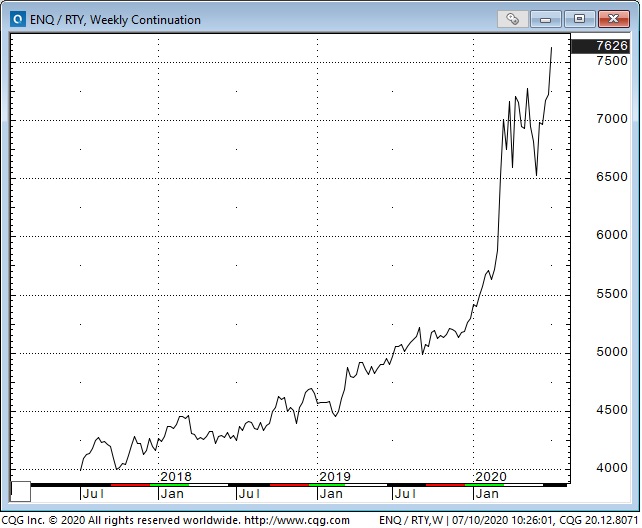The width and height of the screenshot is (642, 528).
Task: Click the 5500 price axis label
Action: (x=612, y=294)
